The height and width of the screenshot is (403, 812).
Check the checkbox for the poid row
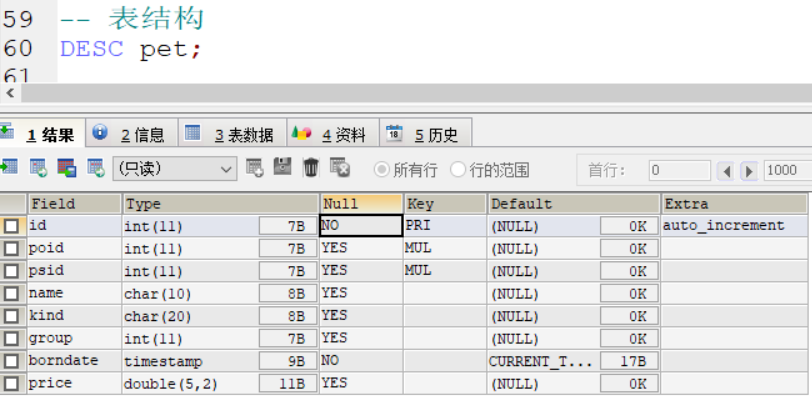coord(11,249)
